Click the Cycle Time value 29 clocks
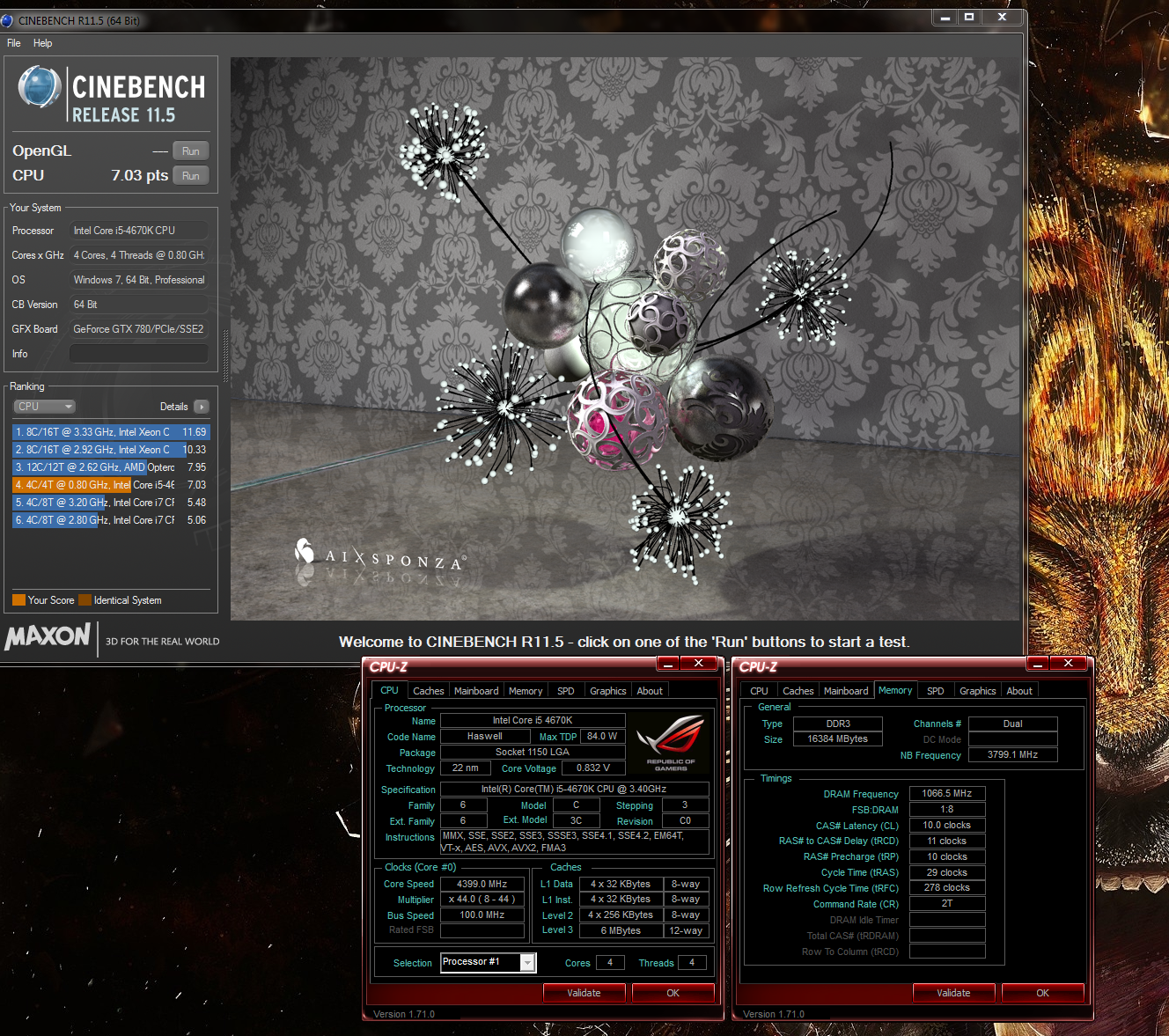 (x=947, y=873)
